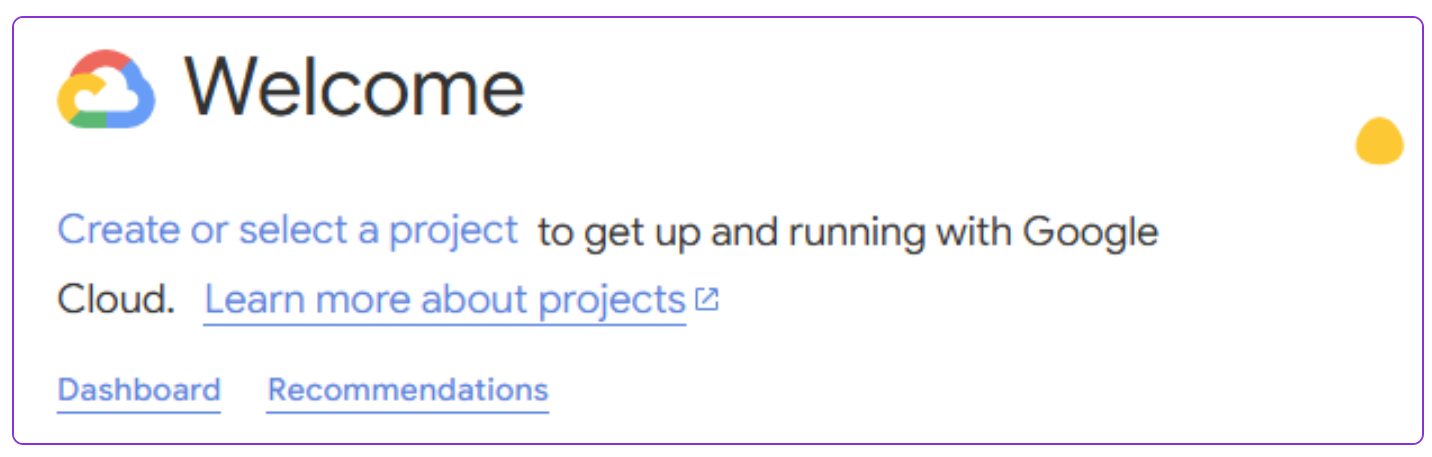Click the Welcome heading
The width and height of the screenshot is (1432, 457).
354,88
